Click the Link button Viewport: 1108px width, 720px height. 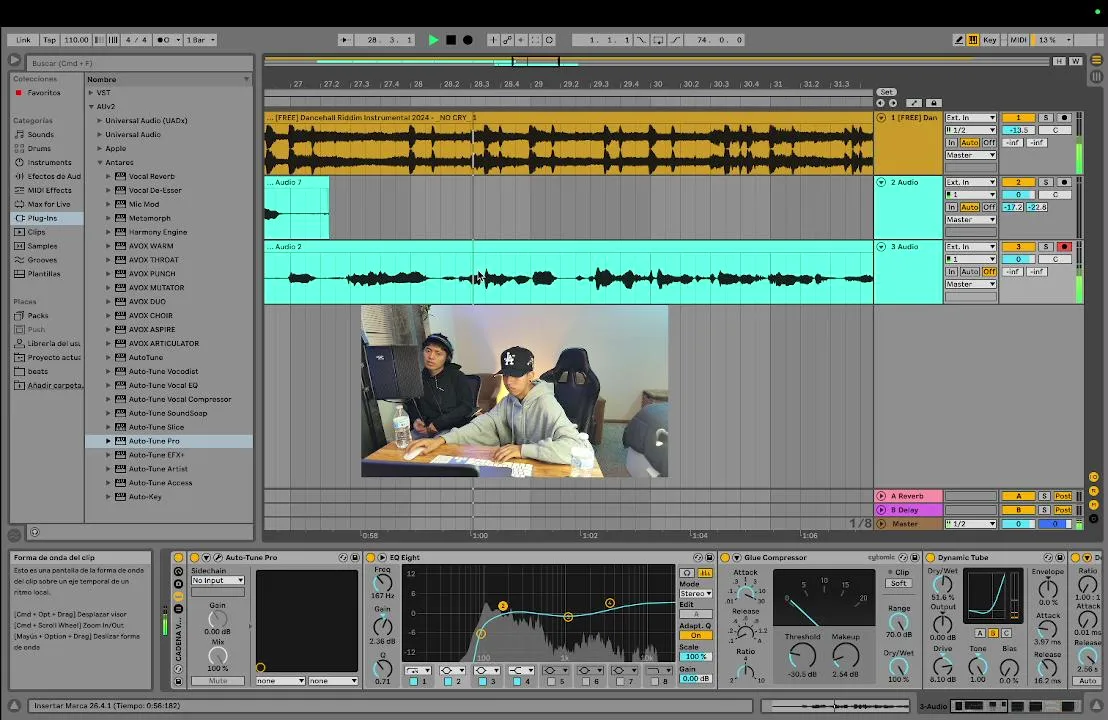tap(23, 40)
